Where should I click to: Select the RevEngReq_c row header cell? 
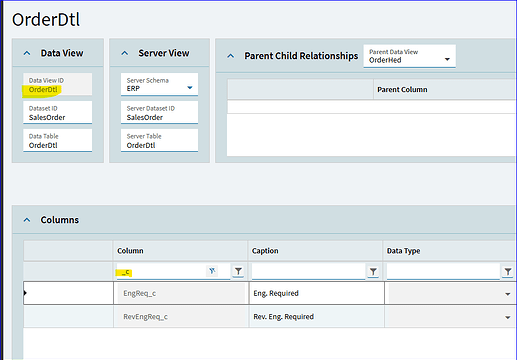click(68, 316)
